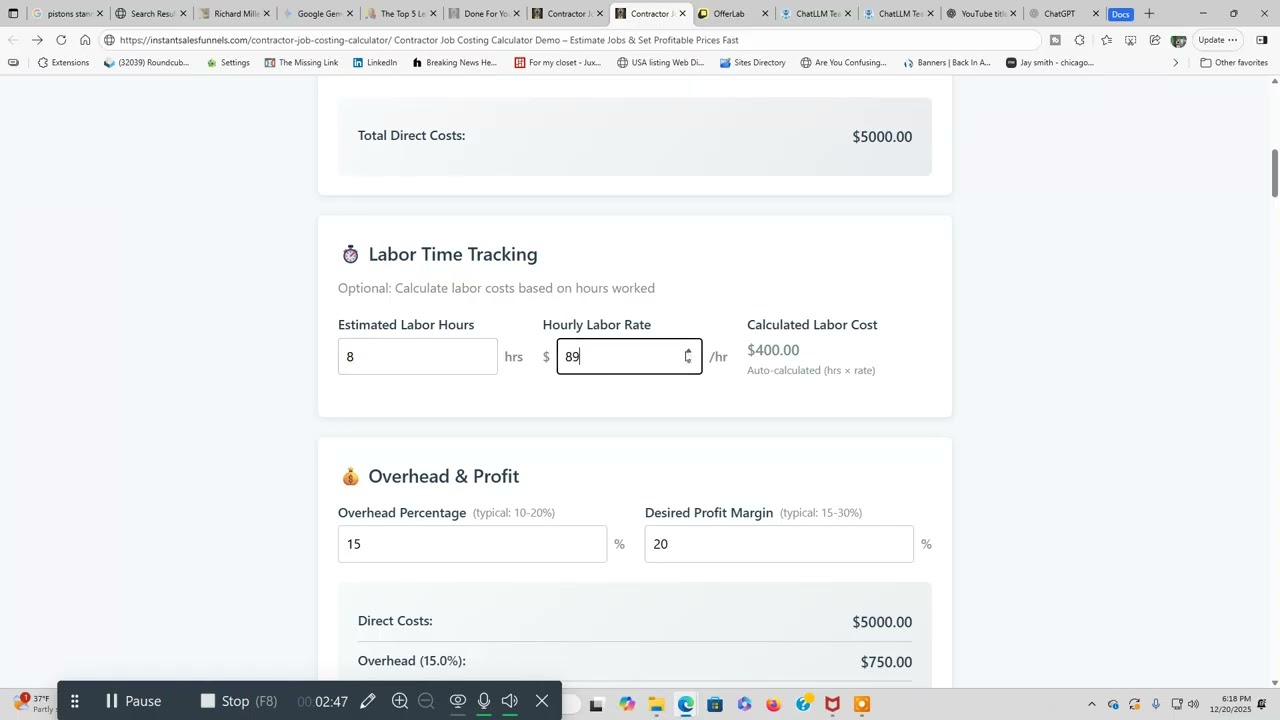Add page to favorites star icon
The height and width of the screenshot is (720, 1280).
tap(1106, 40)
